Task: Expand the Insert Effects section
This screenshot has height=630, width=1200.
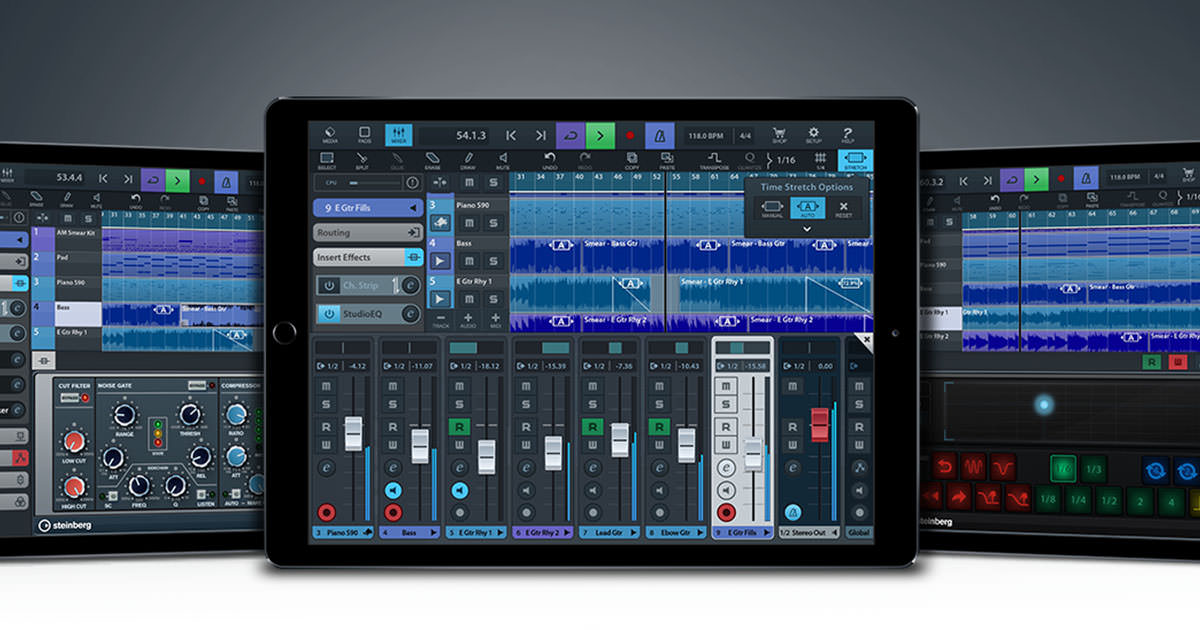Action: tap(368, 257)
